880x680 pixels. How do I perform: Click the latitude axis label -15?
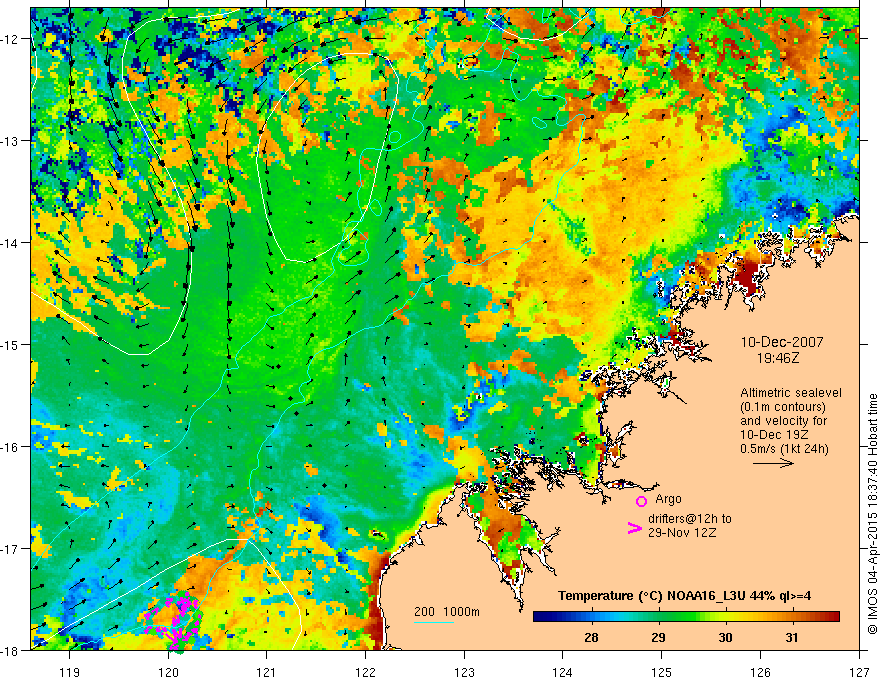tap(11, 344)
